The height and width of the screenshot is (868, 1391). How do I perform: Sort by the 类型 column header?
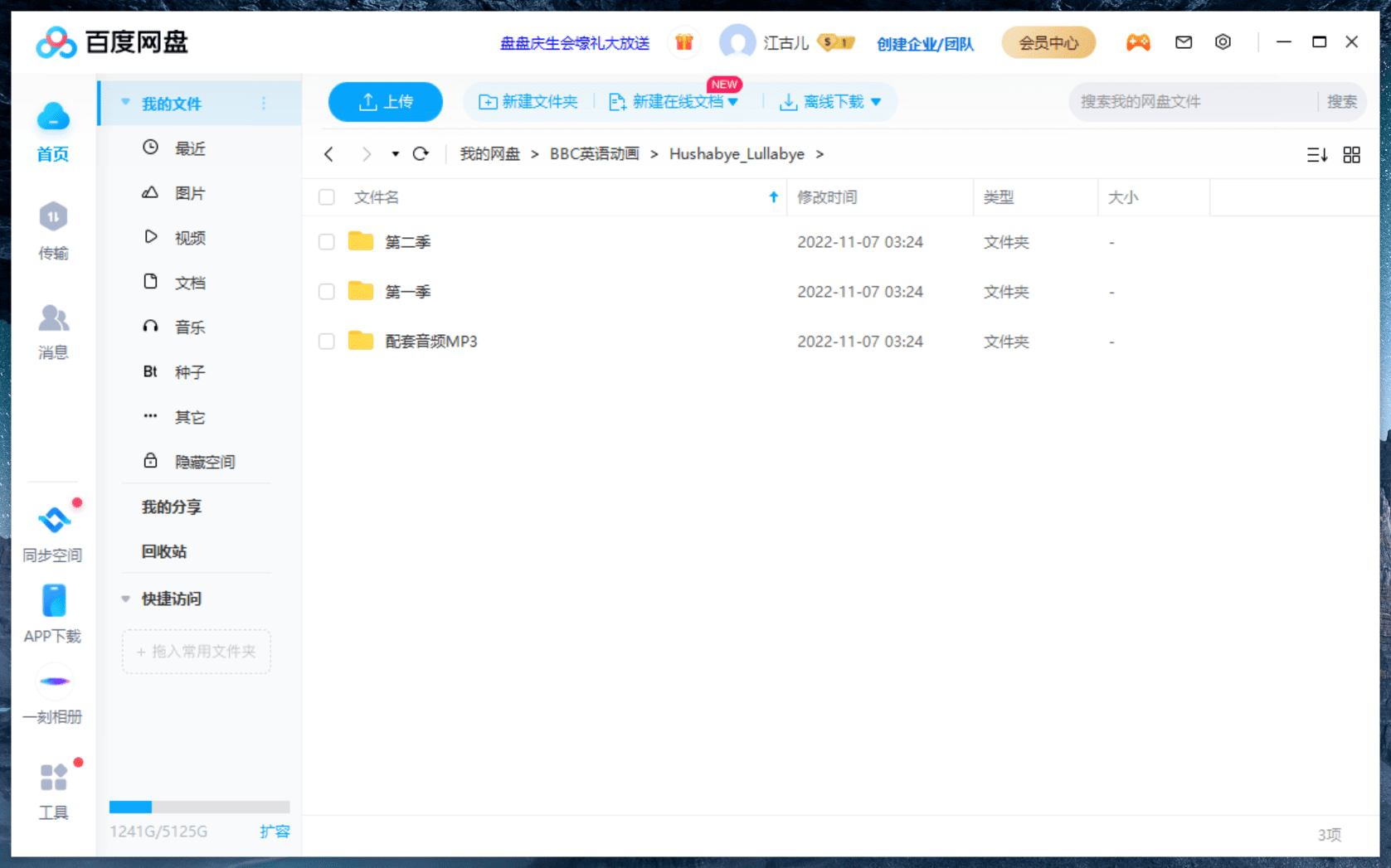1036,197
